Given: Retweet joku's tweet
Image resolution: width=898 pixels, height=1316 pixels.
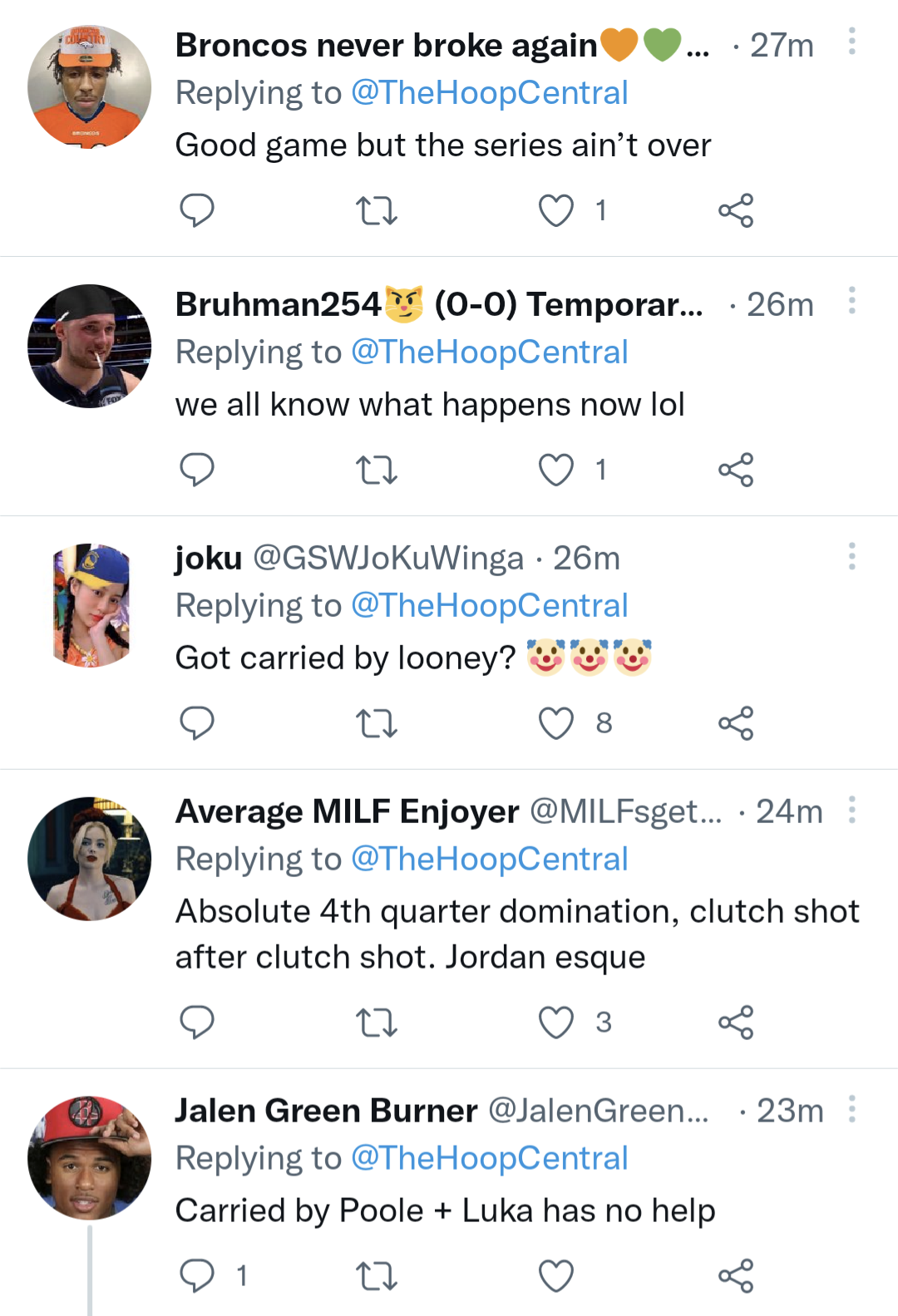Looking at the screenshot, I should point(377,723).
